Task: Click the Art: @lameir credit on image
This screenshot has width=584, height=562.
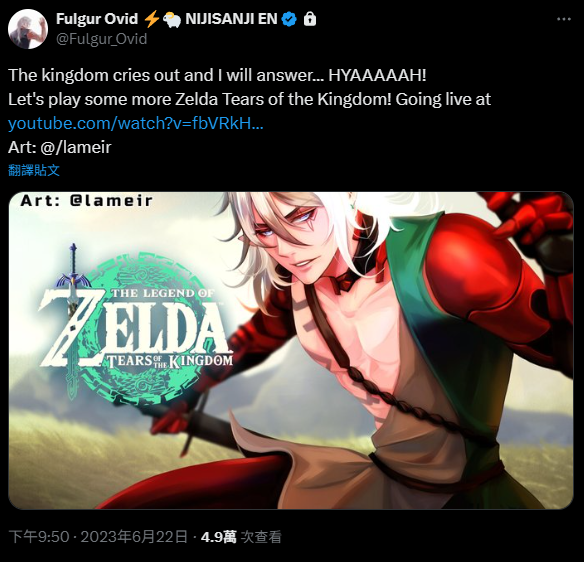Action: pyautogui.click(x=86, y=201)
